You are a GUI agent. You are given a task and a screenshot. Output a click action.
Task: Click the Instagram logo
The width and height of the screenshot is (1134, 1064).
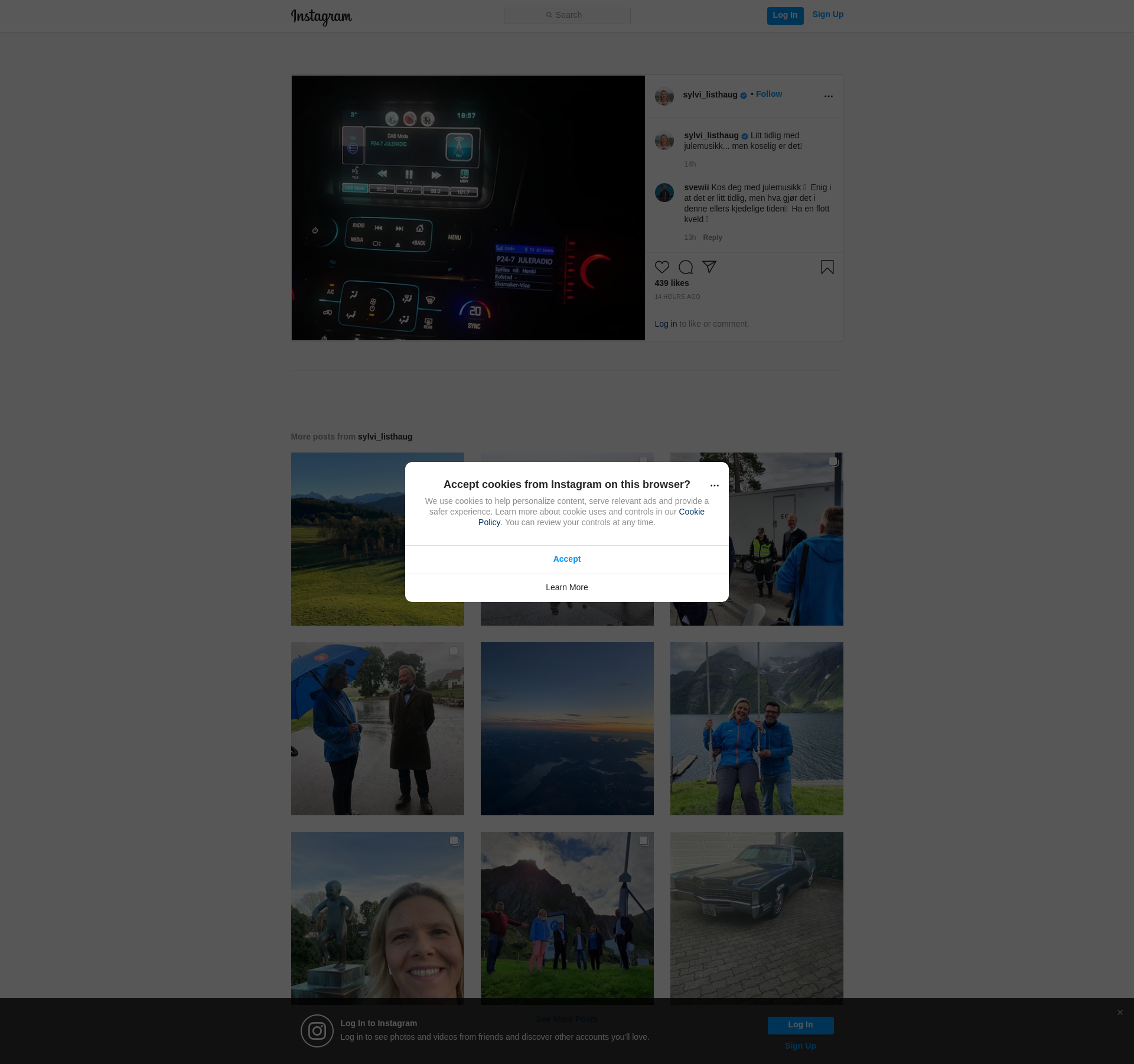321,17
